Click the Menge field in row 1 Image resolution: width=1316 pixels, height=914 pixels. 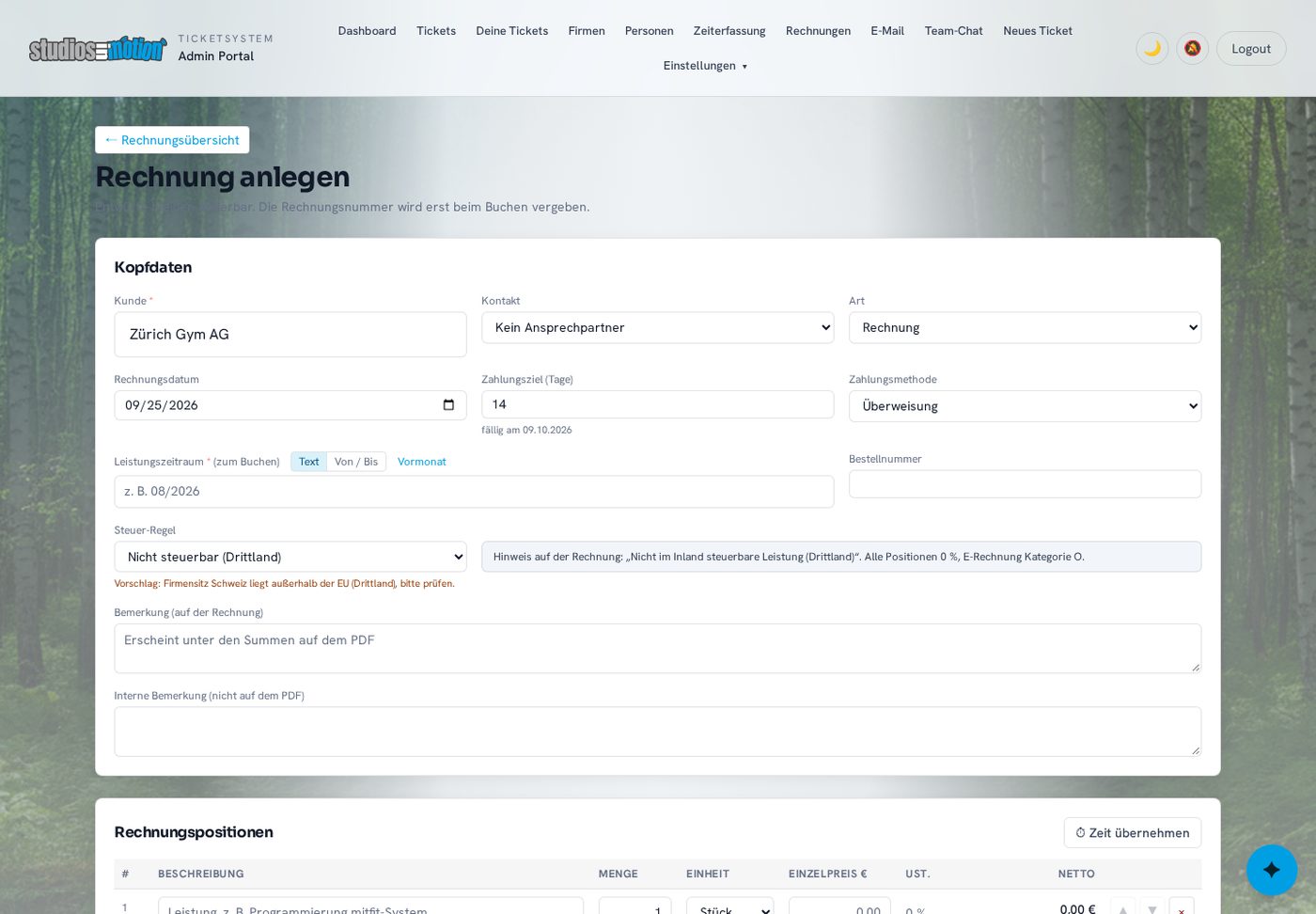(634, 908)
